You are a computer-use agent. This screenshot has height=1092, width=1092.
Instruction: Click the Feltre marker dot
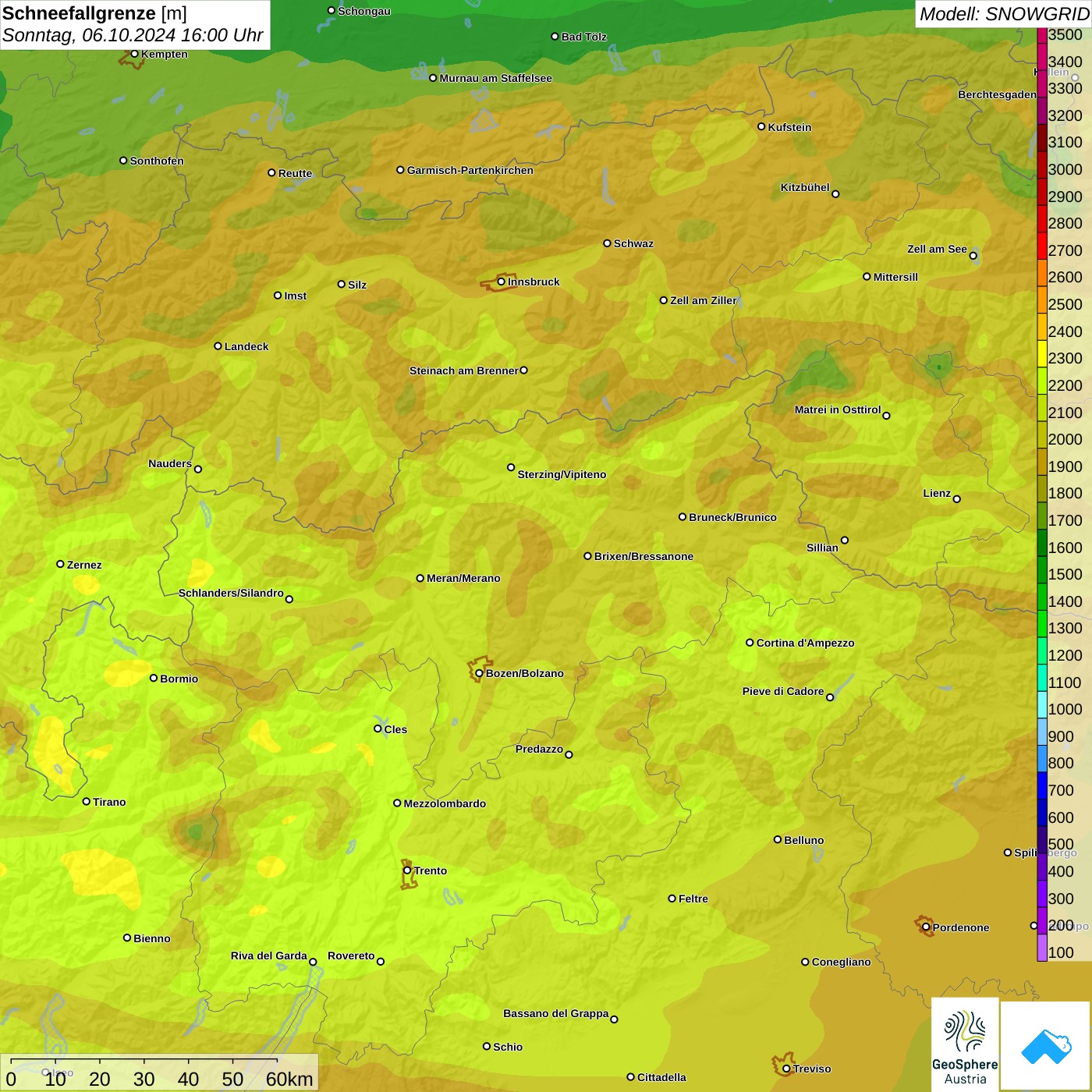(672, 899)
